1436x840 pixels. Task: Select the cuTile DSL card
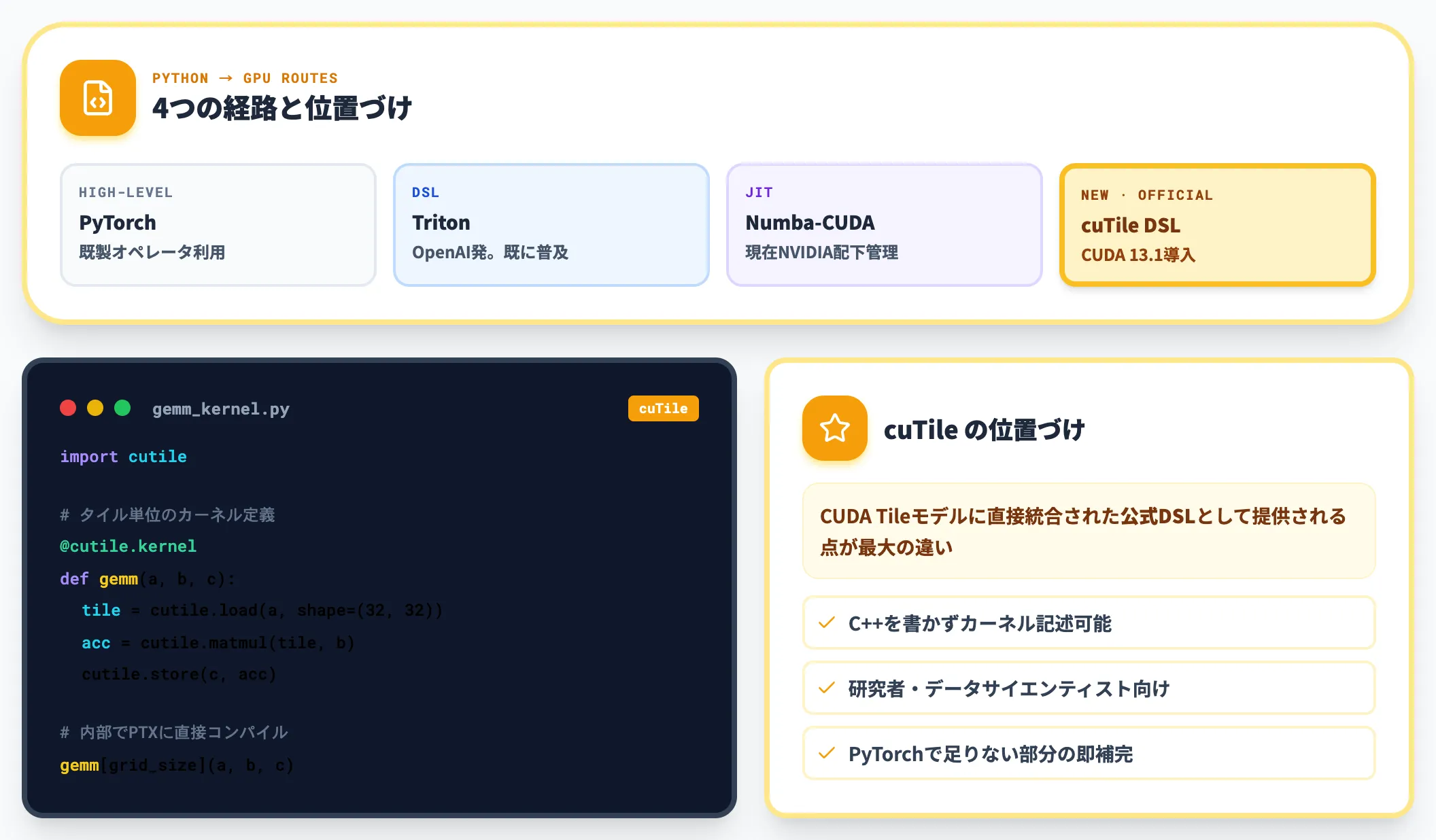(1218, 225)
